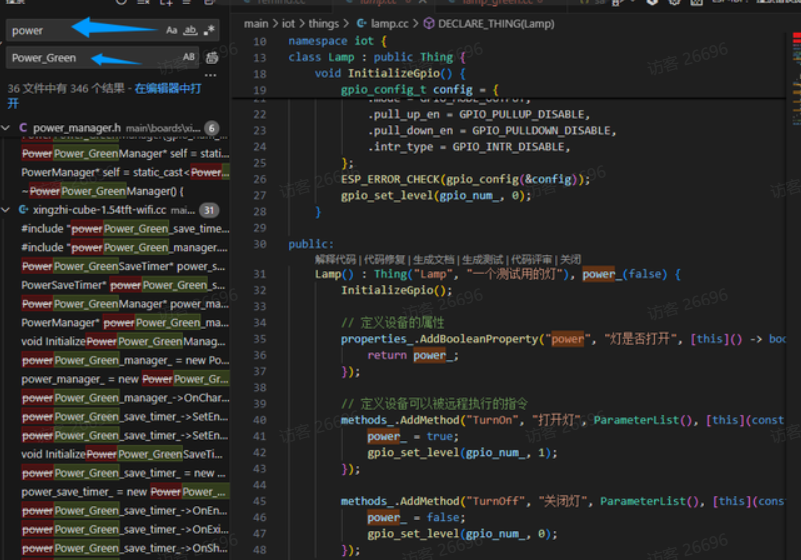Toggle Match Case in search box
The image size is (801, 560).
point(172,31)
